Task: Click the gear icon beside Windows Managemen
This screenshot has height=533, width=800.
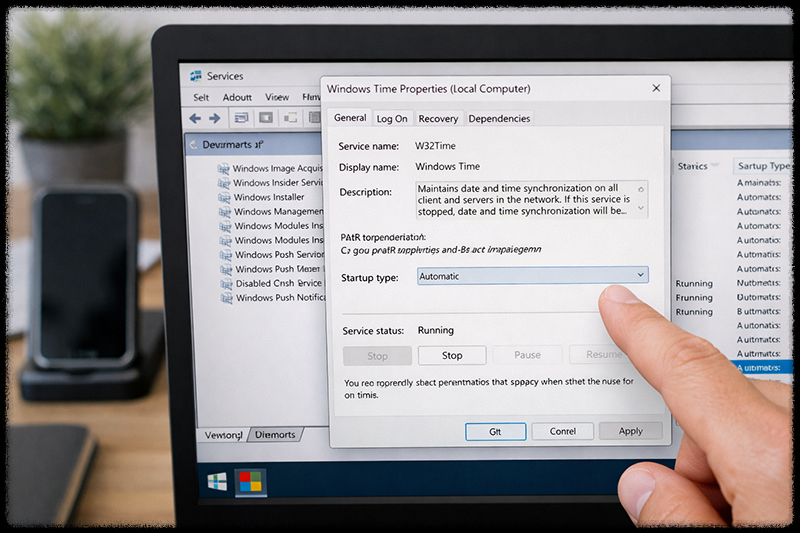Action: click(x=225, y=212)
